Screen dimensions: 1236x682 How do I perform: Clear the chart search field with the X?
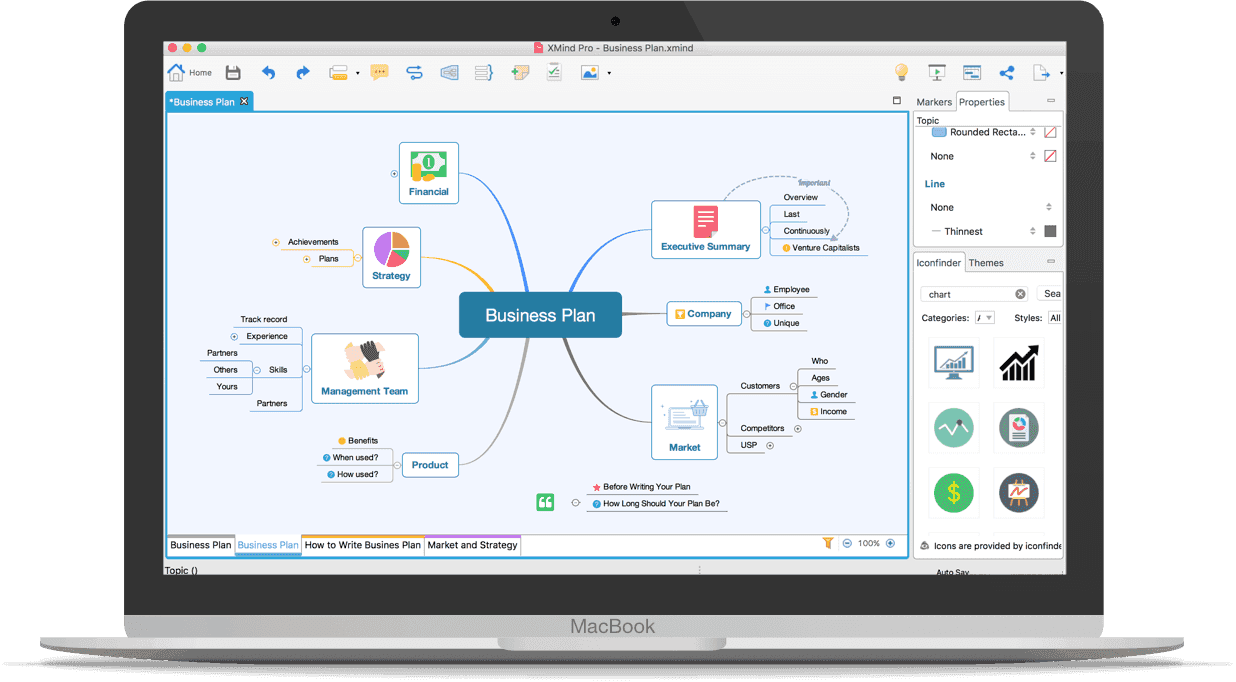(x=1020, y=294)
